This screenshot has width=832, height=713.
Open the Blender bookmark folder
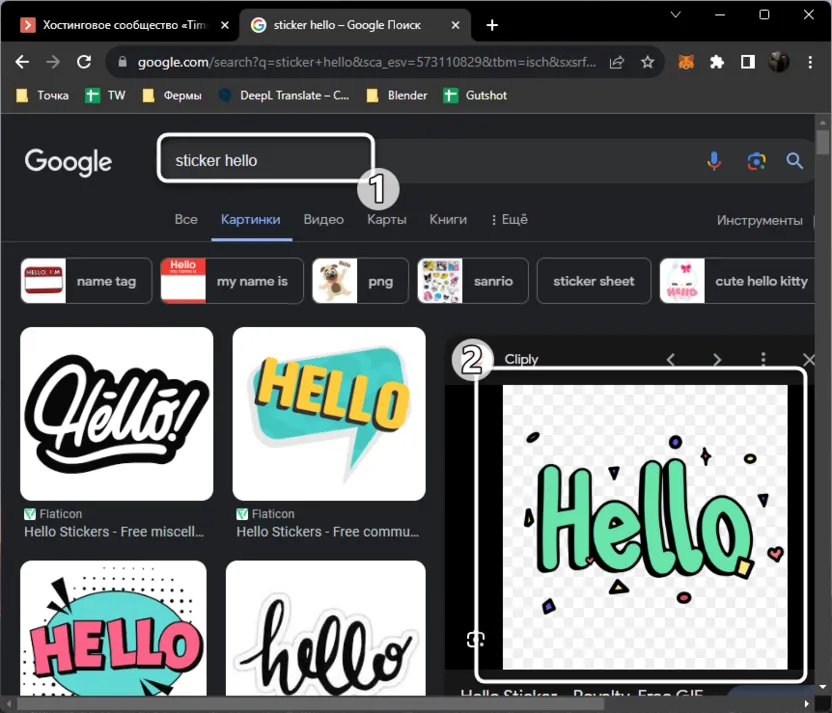397,95
